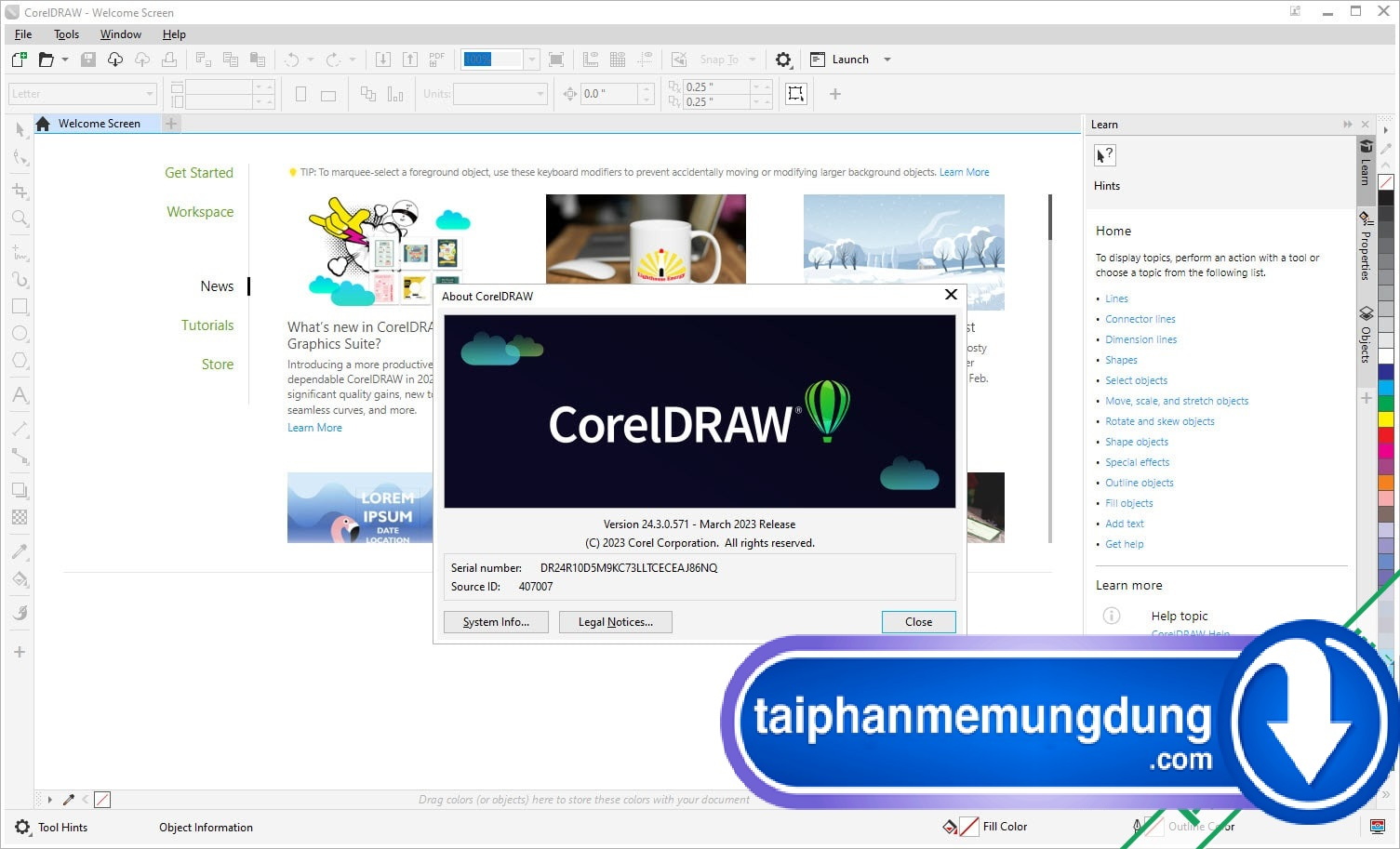
Task: Click the Save disk icon
Action: 88,60
